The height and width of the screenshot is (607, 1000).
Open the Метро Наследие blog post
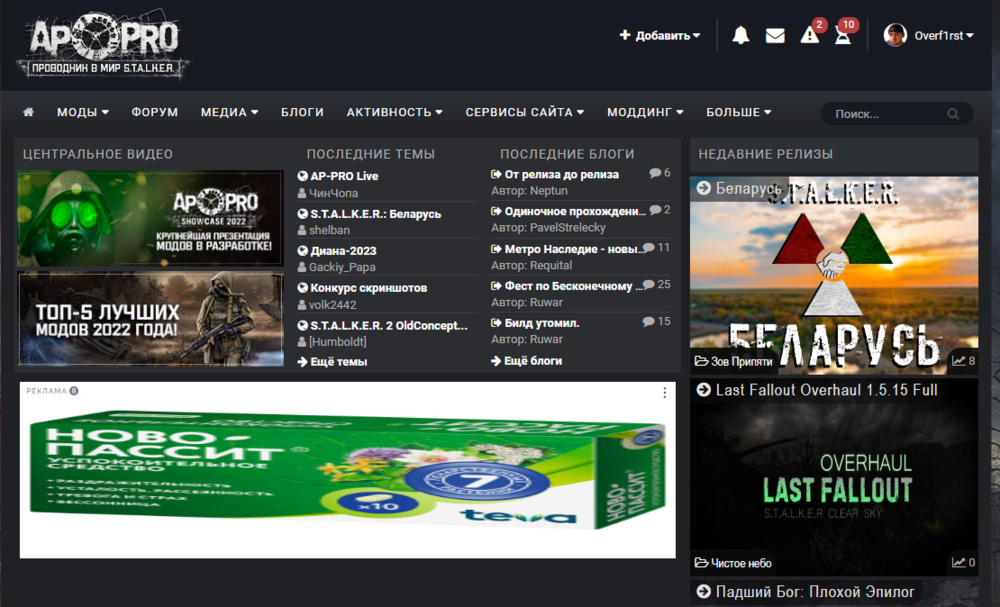tap(574, 249)
